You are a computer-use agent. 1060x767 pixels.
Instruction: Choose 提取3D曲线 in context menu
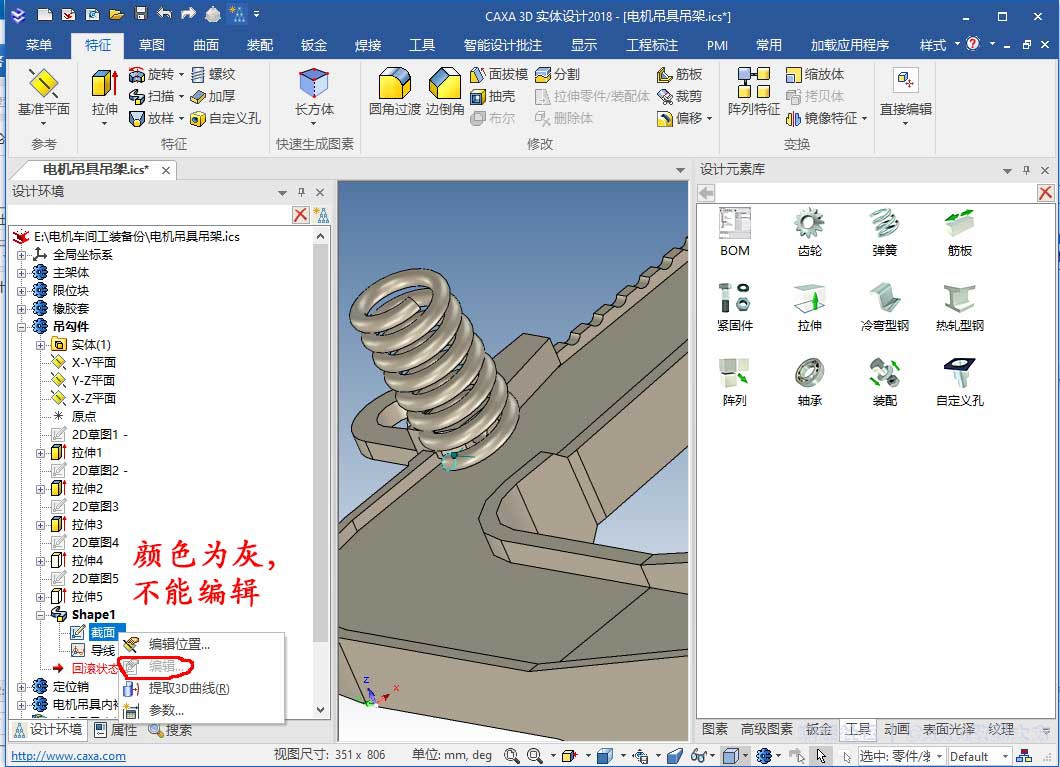point(202,689)
